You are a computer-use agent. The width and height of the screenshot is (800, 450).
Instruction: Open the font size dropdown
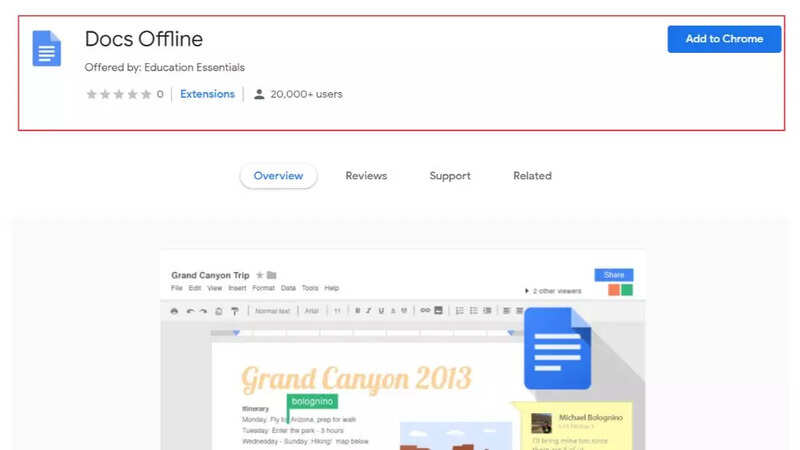(x=337, y=311)
